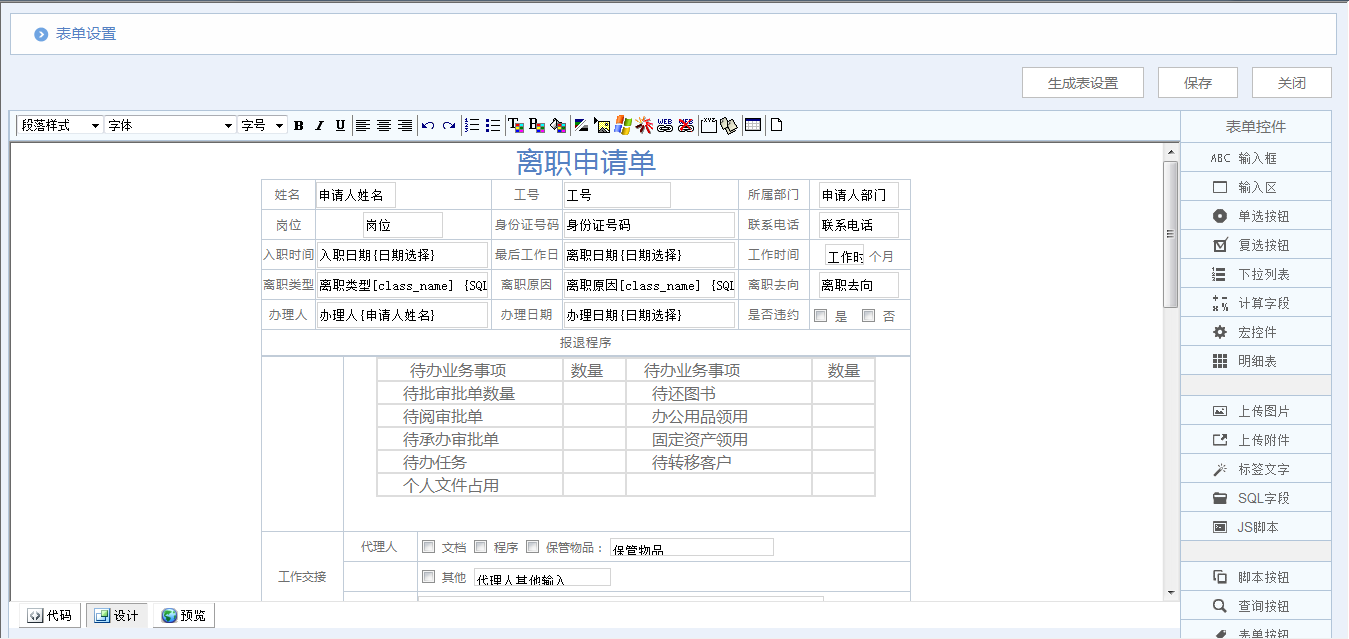Select the 输入框 control in 表单控件 panel
1349x639 pixels.
[x=1255, y=157]
